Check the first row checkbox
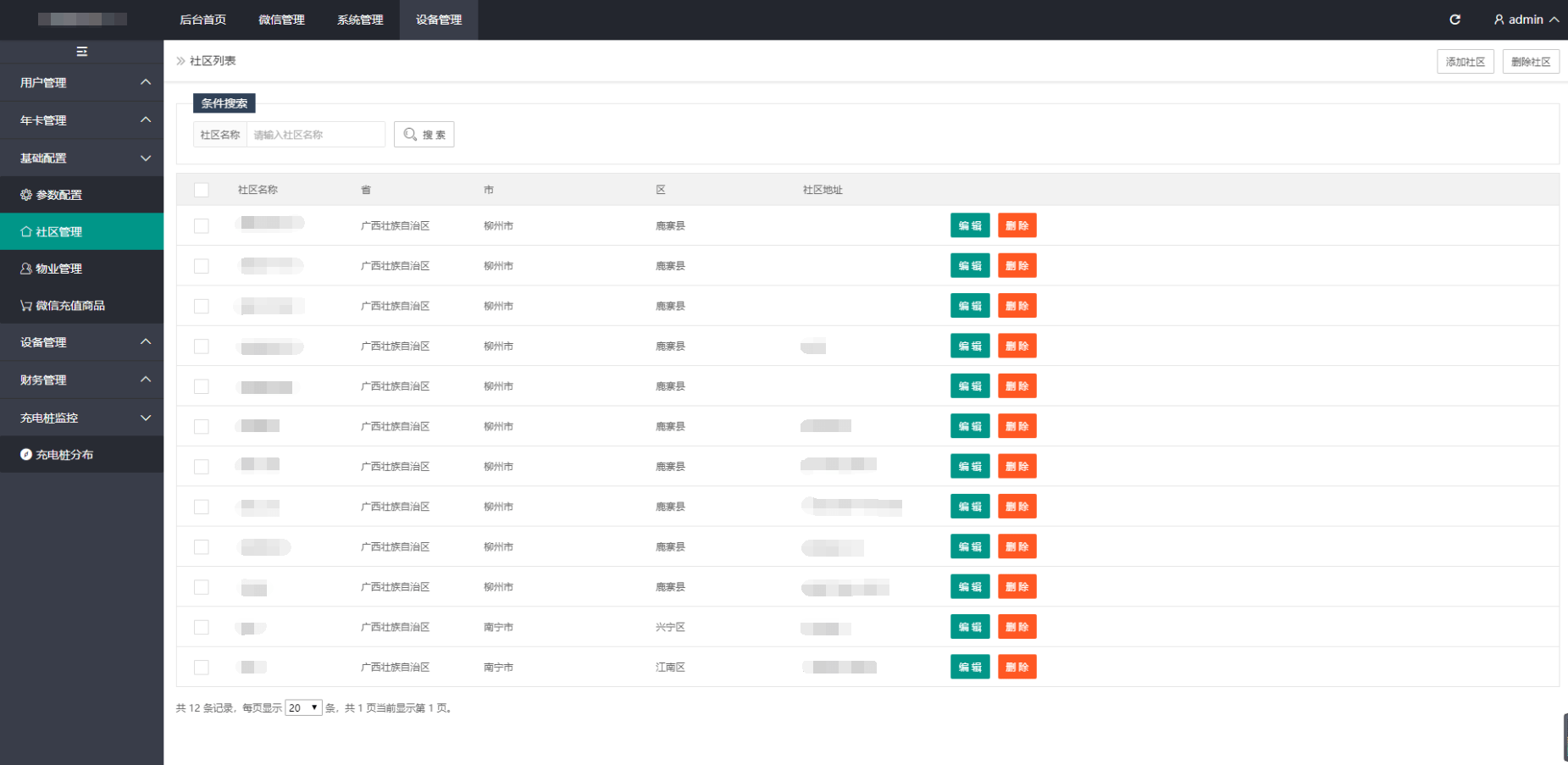 point(202,226)
